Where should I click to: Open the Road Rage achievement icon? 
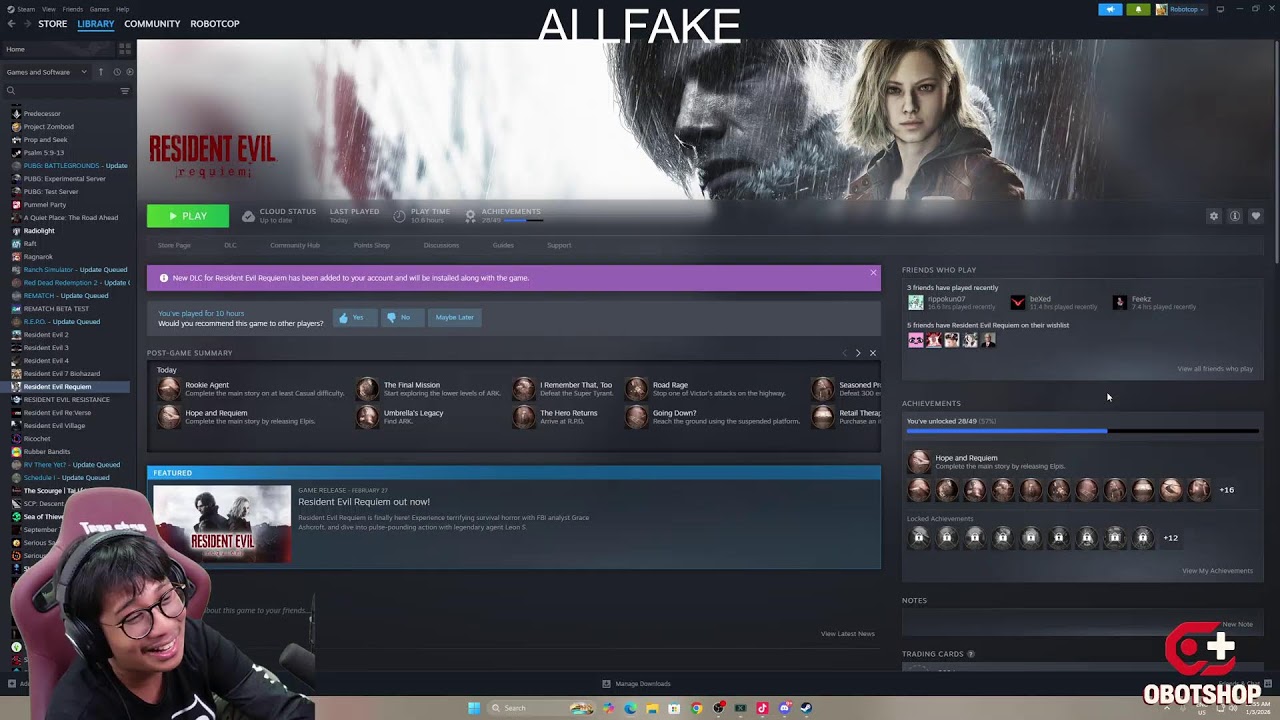[637, 389]
